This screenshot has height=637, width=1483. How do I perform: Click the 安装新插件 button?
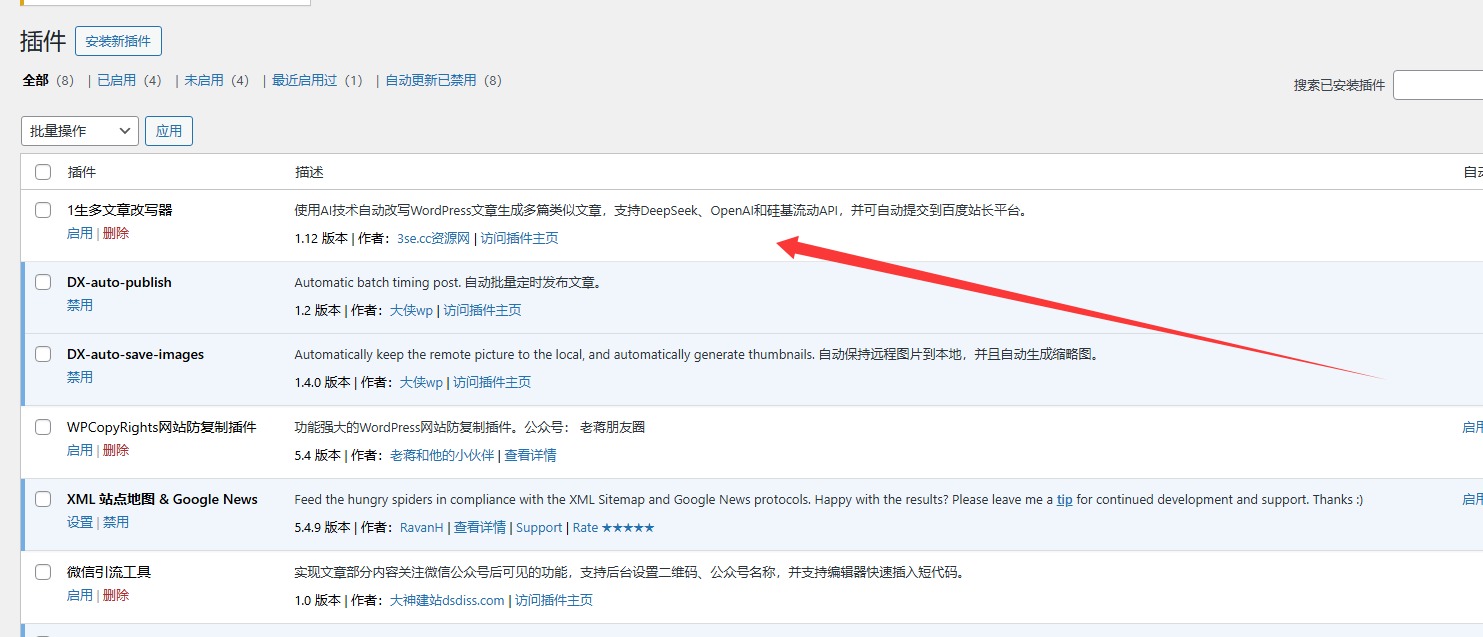pyautogui.click(x=118, y=41)
